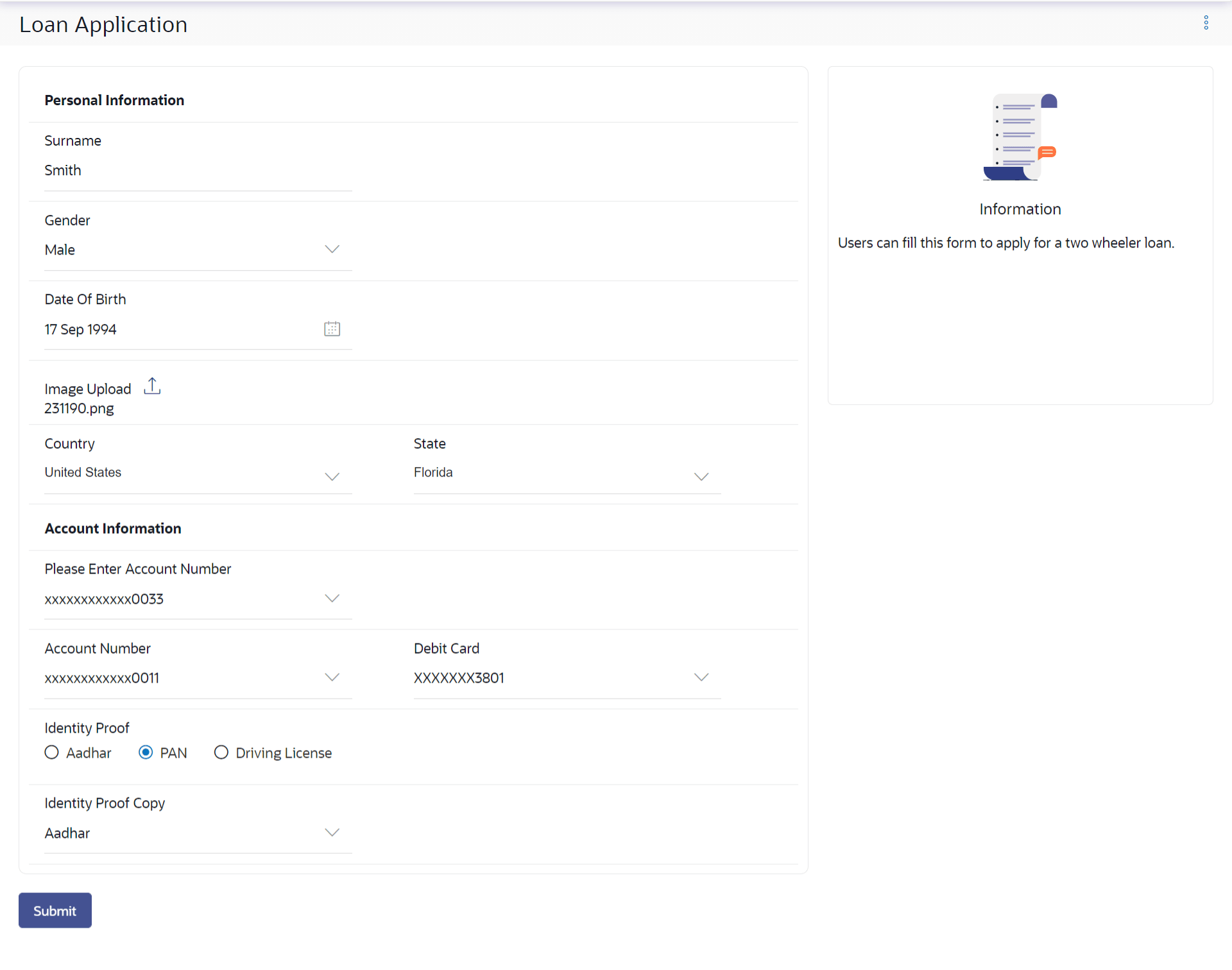Select the PAN radio button

pyautogui.click(x=146, y=753)
